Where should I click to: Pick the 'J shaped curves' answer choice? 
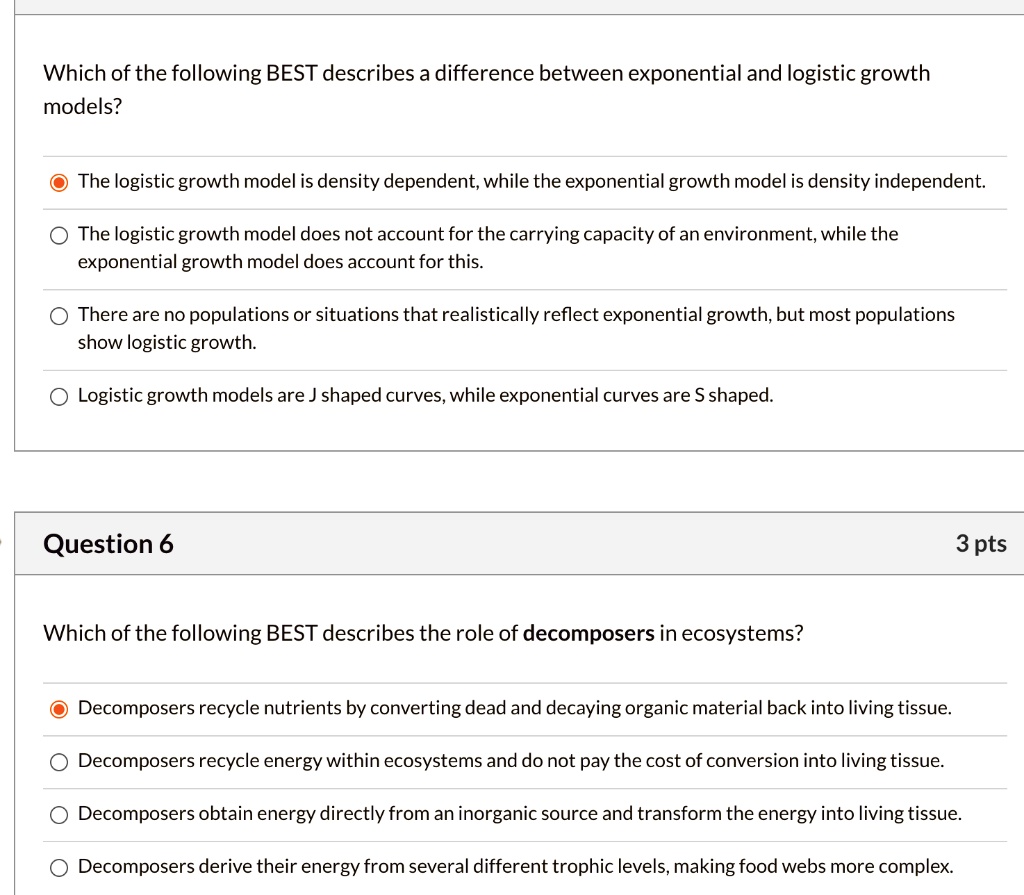pos(59,395)
